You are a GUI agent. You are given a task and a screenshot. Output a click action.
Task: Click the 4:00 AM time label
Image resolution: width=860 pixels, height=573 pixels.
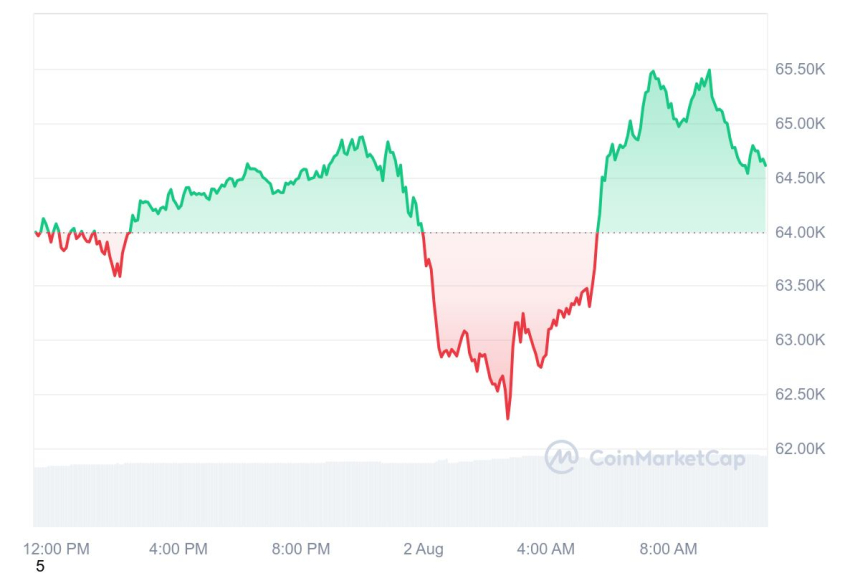pos(546,549)
